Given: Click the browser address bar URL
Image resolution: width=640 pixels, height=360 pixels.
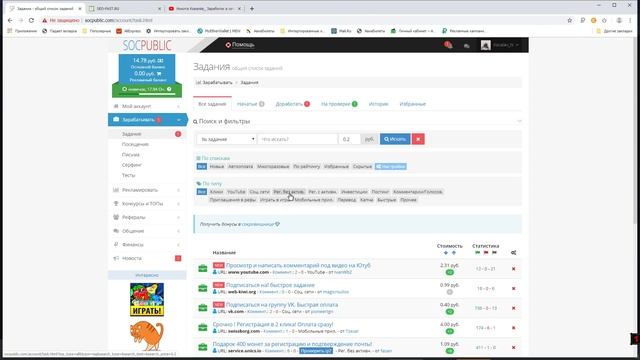Looking at the screenshot, I should pos(119,20).
